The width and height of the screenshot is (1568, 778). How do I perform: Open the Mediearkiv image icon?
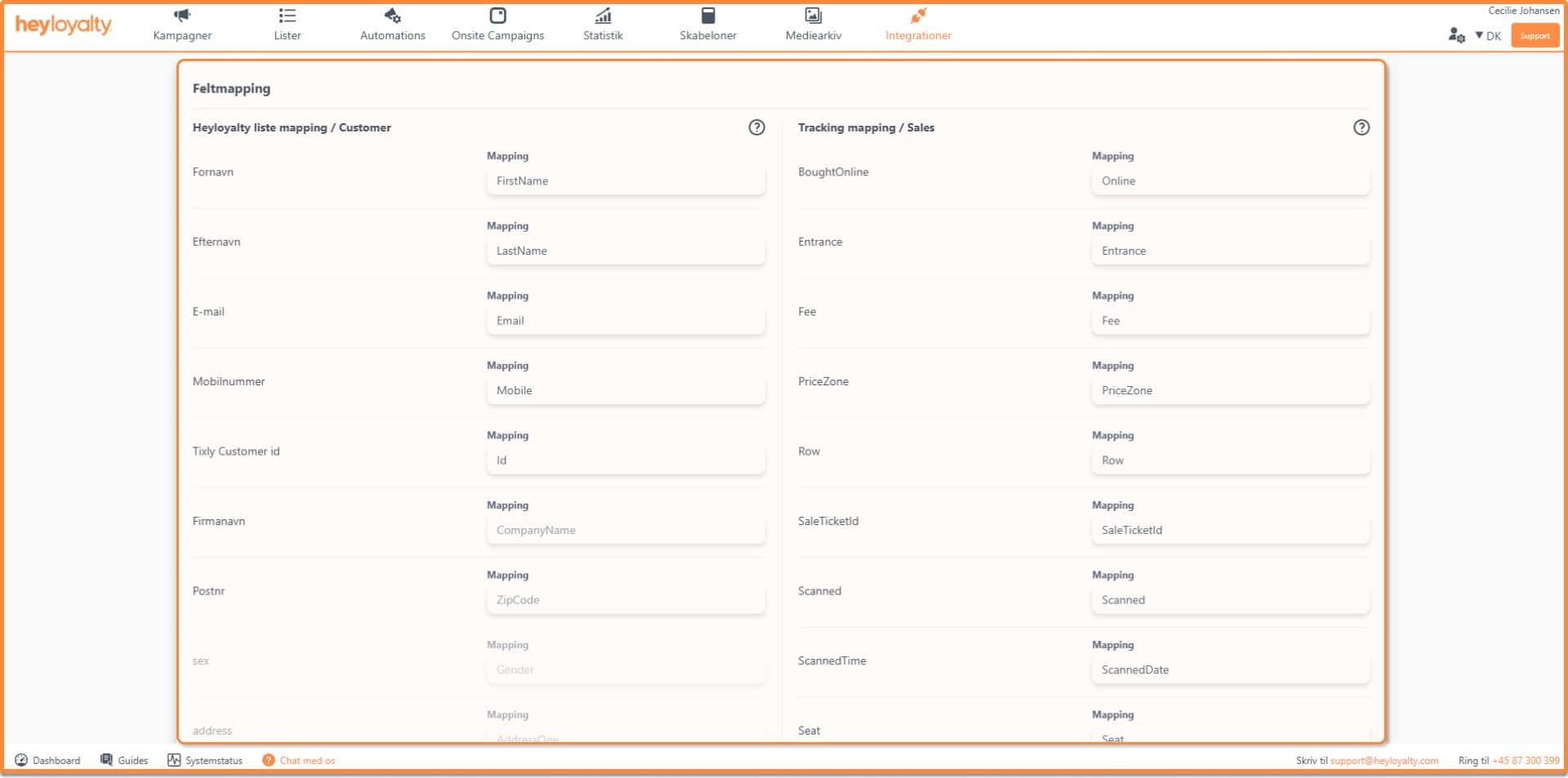813,16
